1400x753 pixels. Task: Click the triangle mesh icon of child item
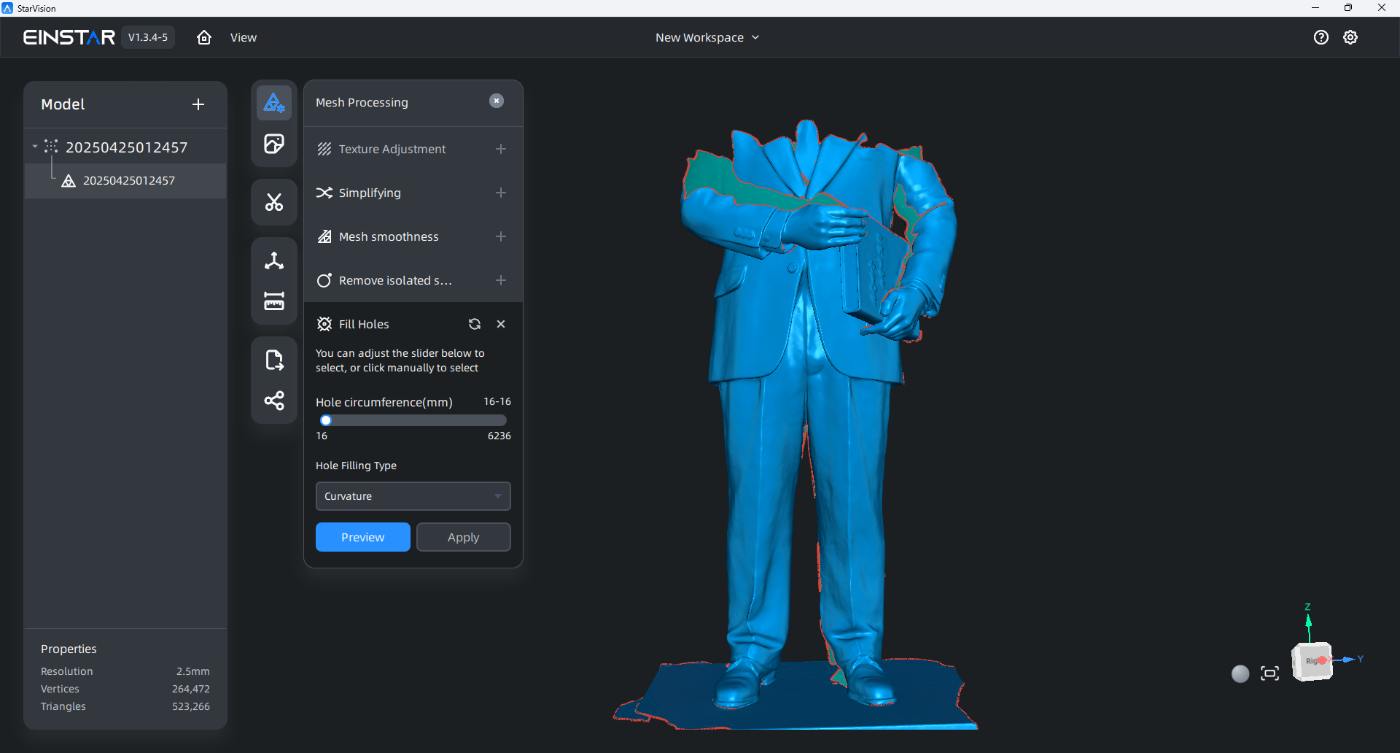pos(68,181)
